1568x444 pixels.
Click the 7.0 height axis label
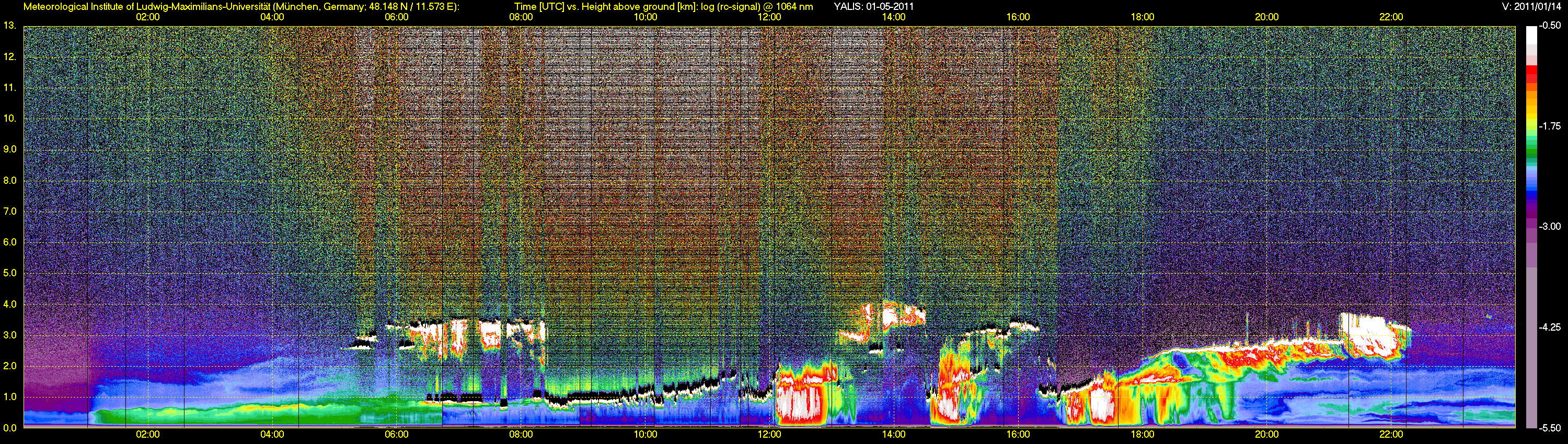10,211
